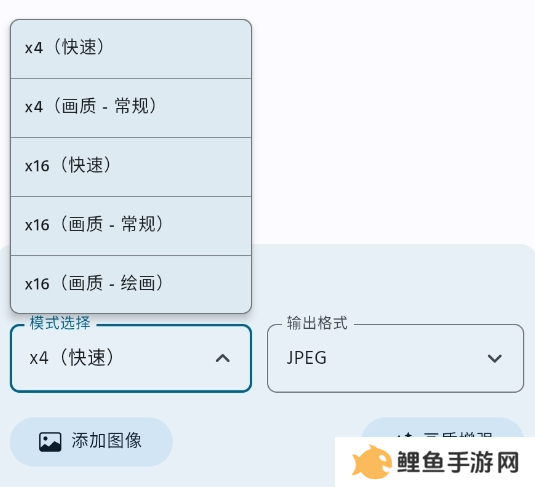Click the 模式选择 combo box showing x4（快速）
The height and width of the screenshot is (487, 535).
(x=131, y=358)
